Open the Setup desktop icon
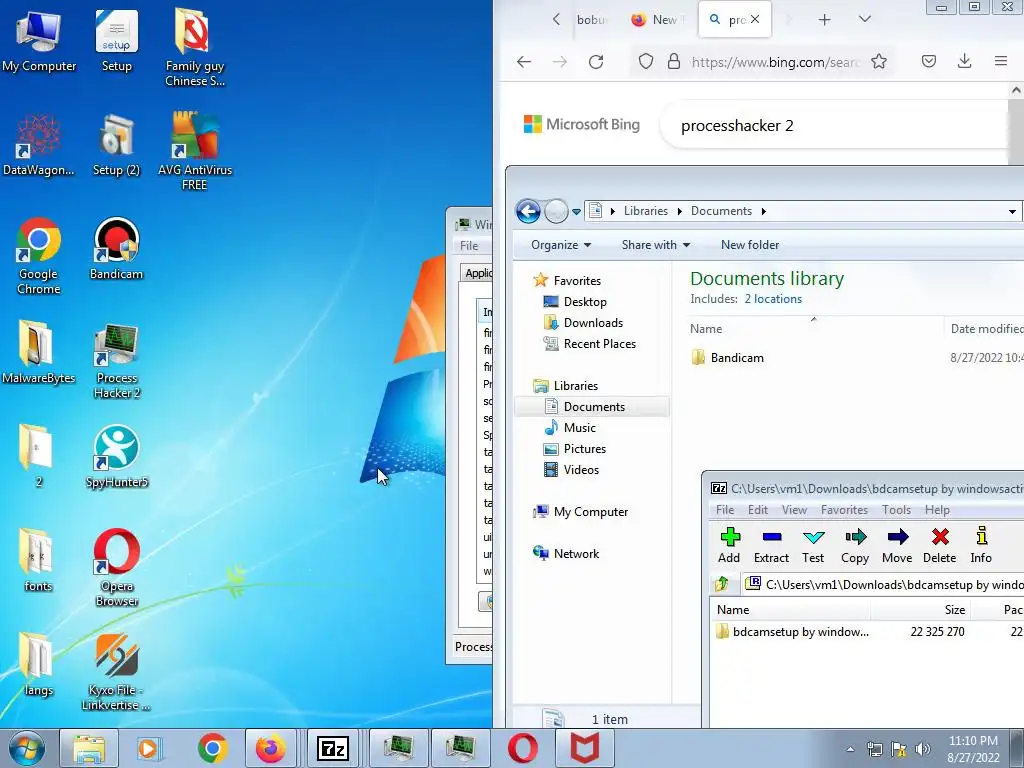The image size is (1024, 768). (116, 42)
